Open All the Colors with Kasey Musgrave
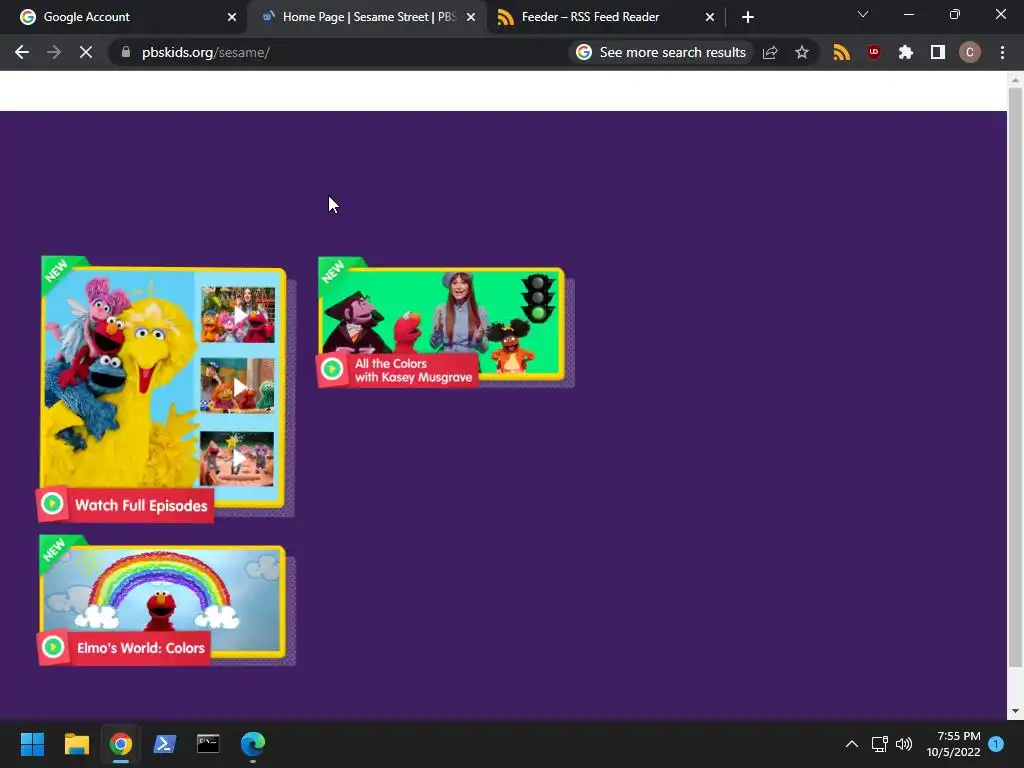Screen dimensions: 1024x768 [x=413, y=370]
